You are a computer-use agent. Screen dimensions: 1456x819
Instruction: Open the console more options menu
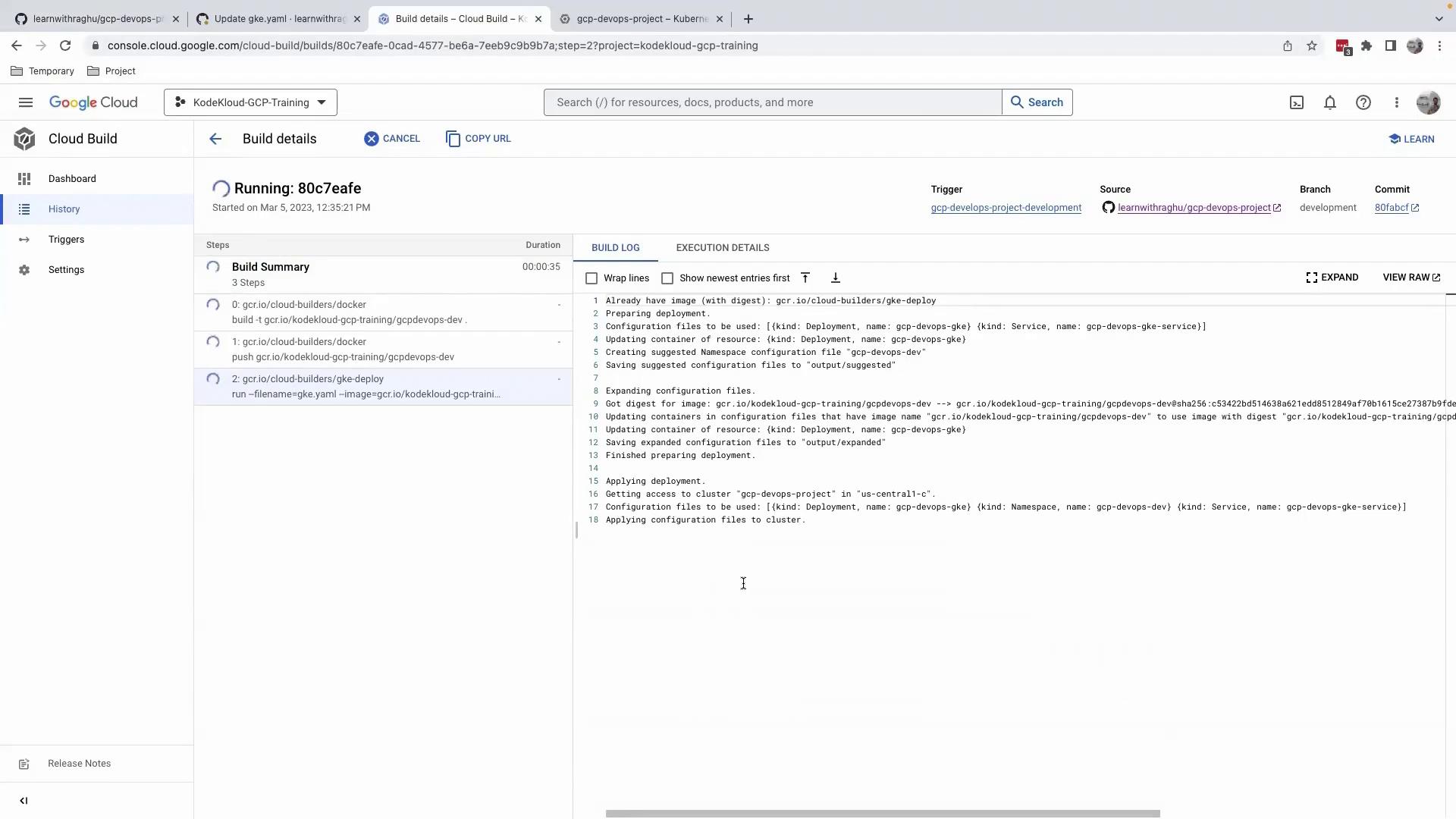(x=1396, y=102)
